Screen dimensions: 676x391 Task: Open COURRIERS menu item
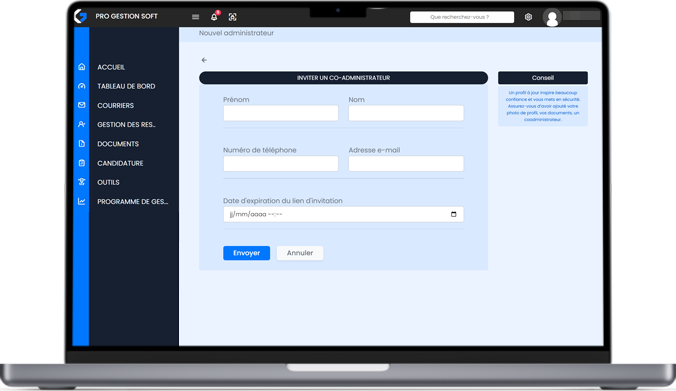[115, 106]
